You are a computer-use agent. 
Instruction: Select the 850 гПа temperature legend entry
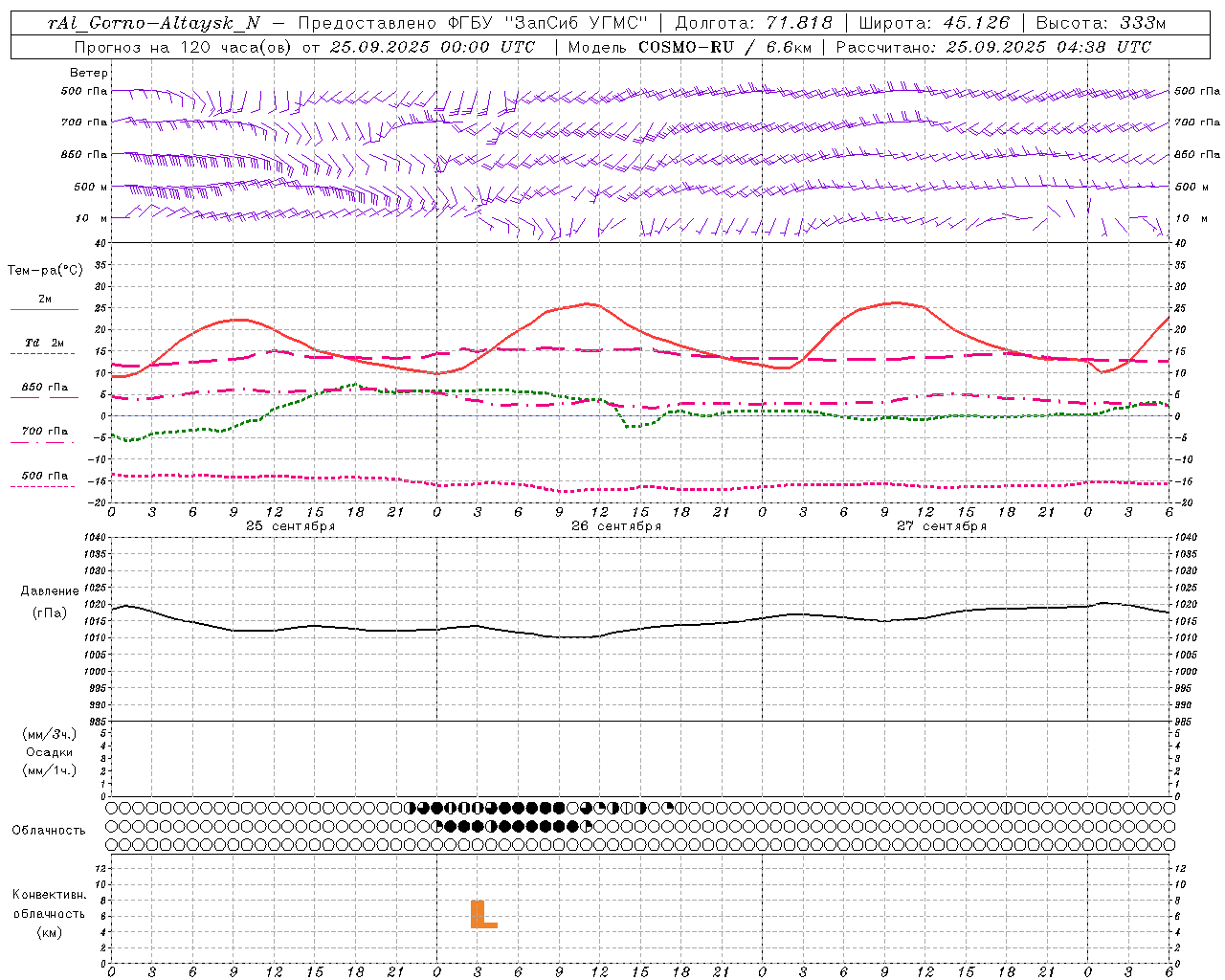pos(45,388)
